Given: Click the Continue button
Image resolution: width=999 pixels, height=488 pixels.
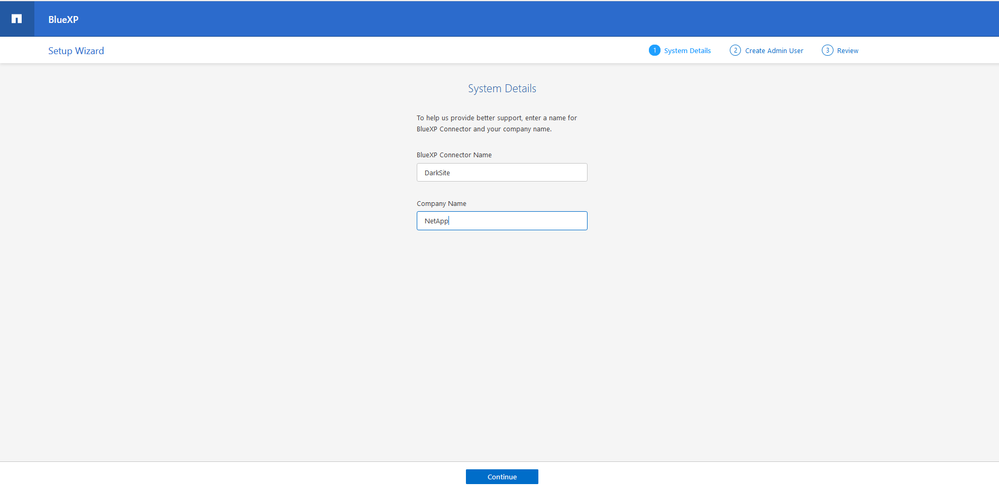Looking at the screenshot, I should point(502,477).
